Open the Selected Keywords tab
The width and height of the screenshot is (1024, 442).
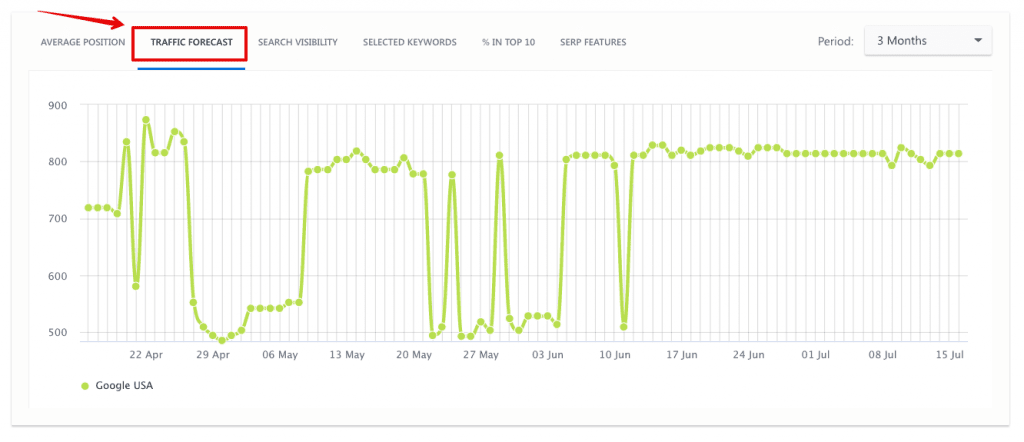pos(409,42)
